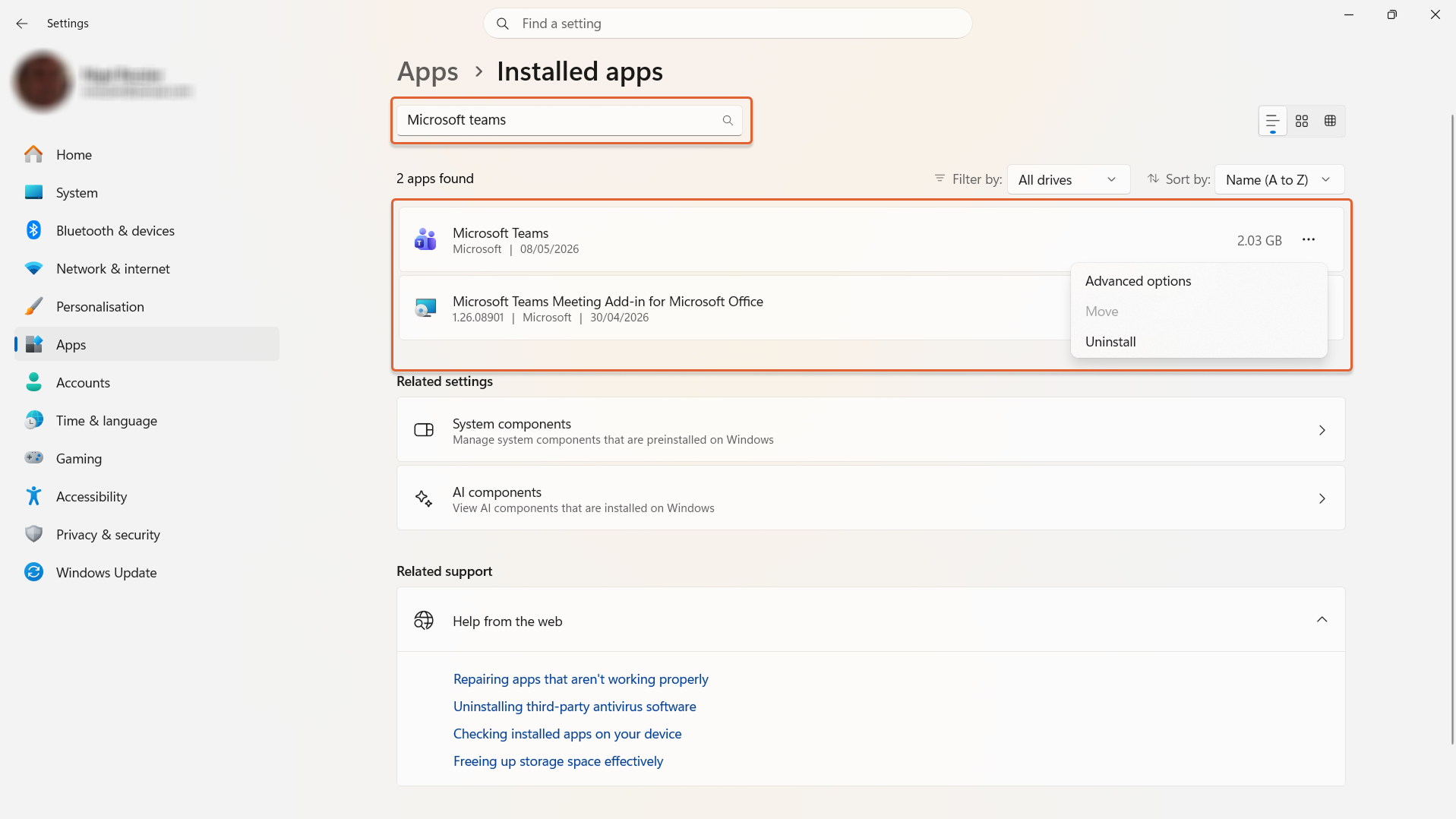
Task: Click the Apps sidebar icon
Action: pyautogui.click(x=33, y=344)
